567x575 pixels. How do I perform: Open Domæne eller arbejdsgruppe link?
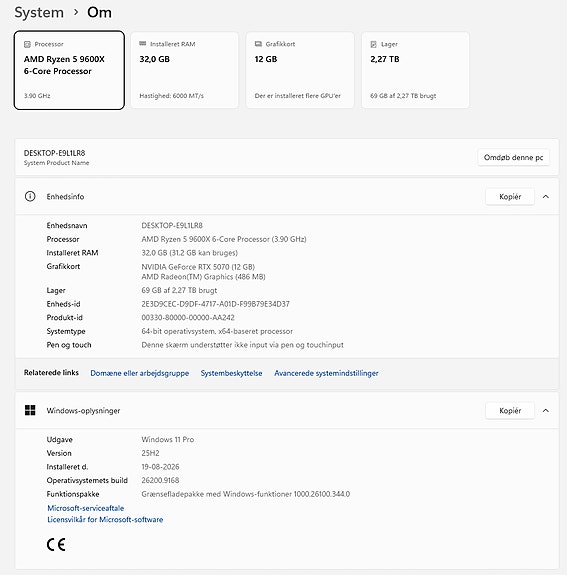click(140, 373)
